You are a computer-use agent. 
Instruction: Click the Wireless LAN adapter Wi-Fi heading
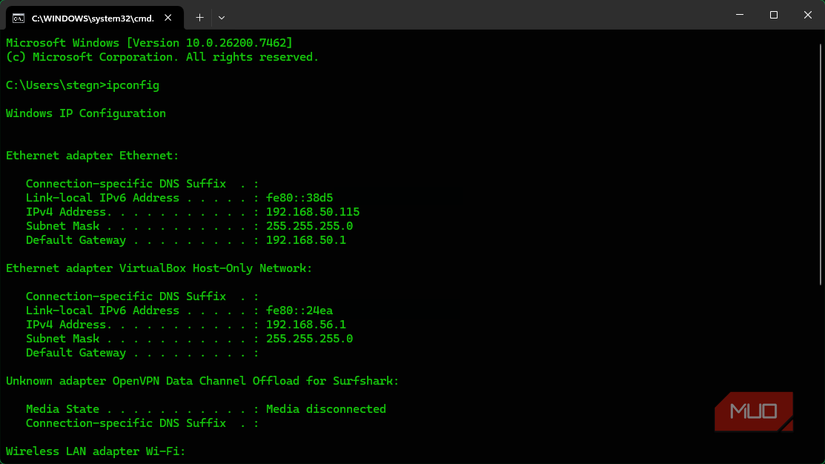(x=96, y=451)
